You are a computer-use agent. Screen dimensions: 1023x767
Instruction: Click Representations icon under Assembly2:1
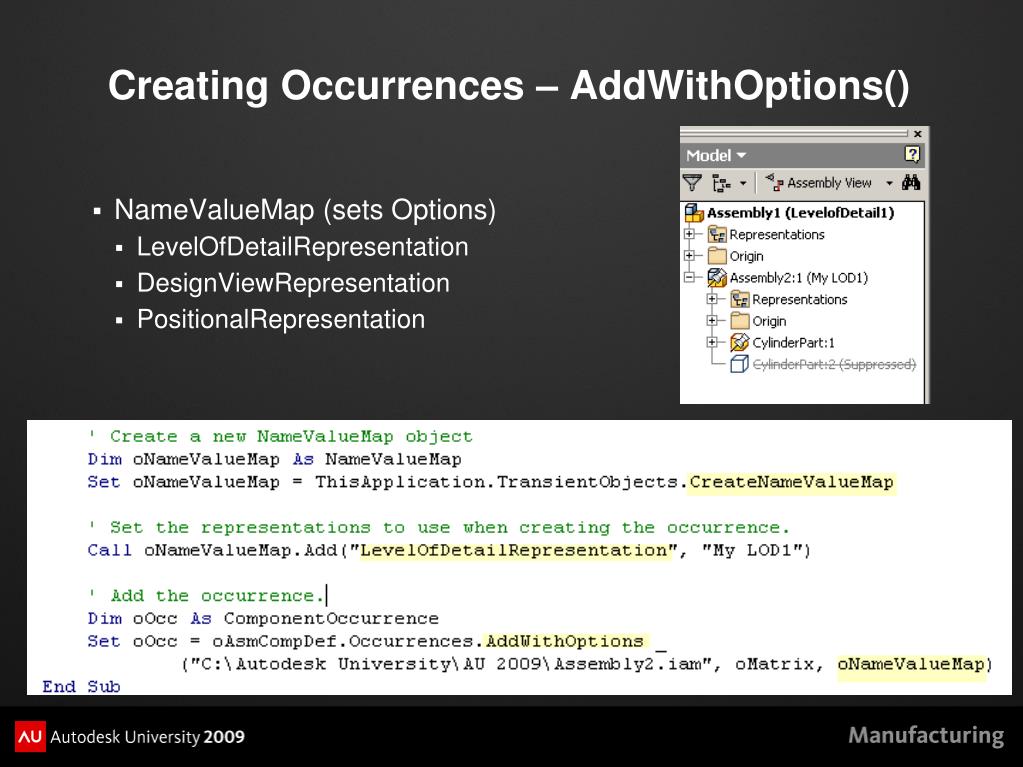point(740,299)
